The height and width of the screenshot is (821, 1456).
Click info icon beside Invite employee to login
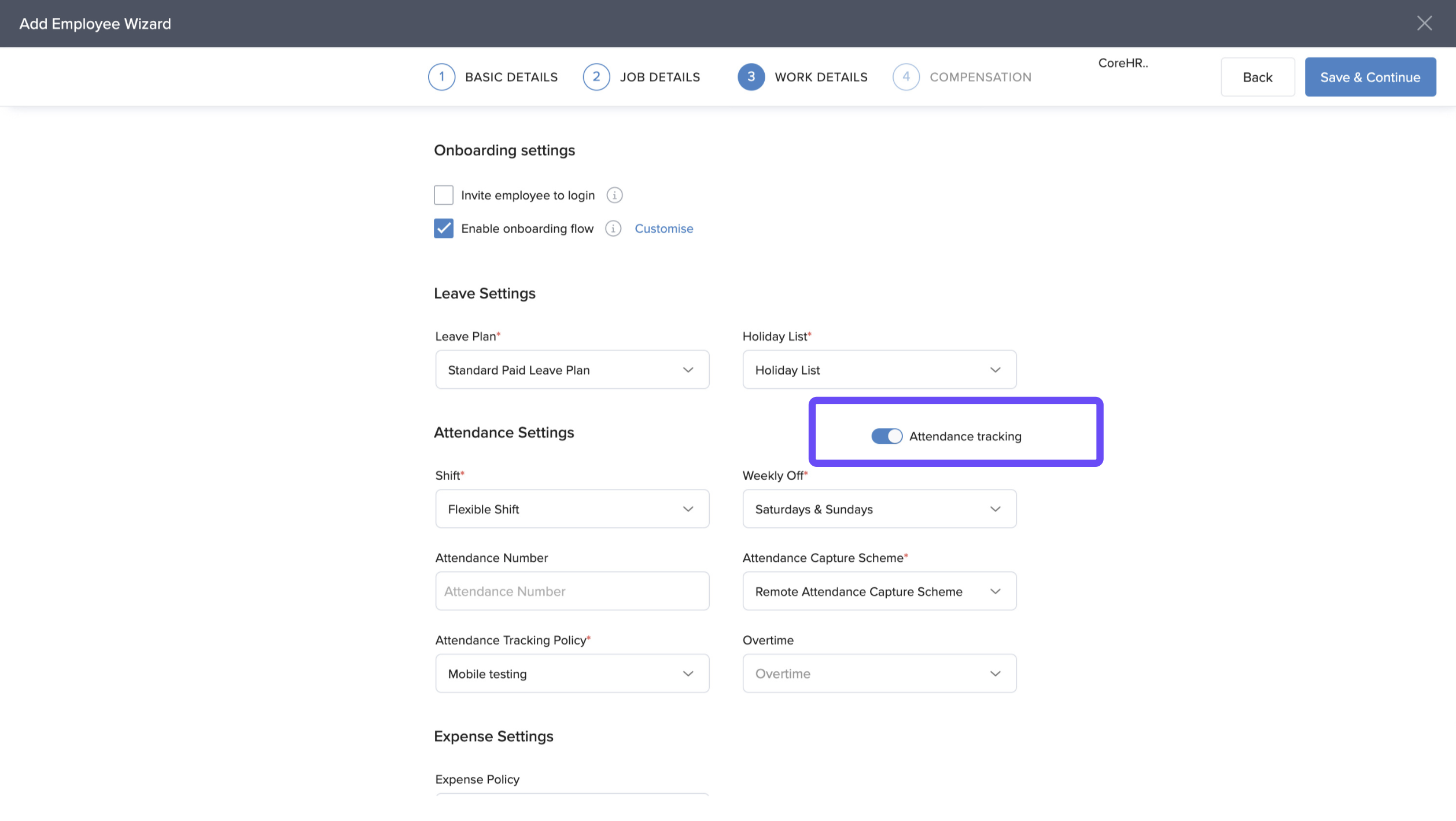pos(614,196)
